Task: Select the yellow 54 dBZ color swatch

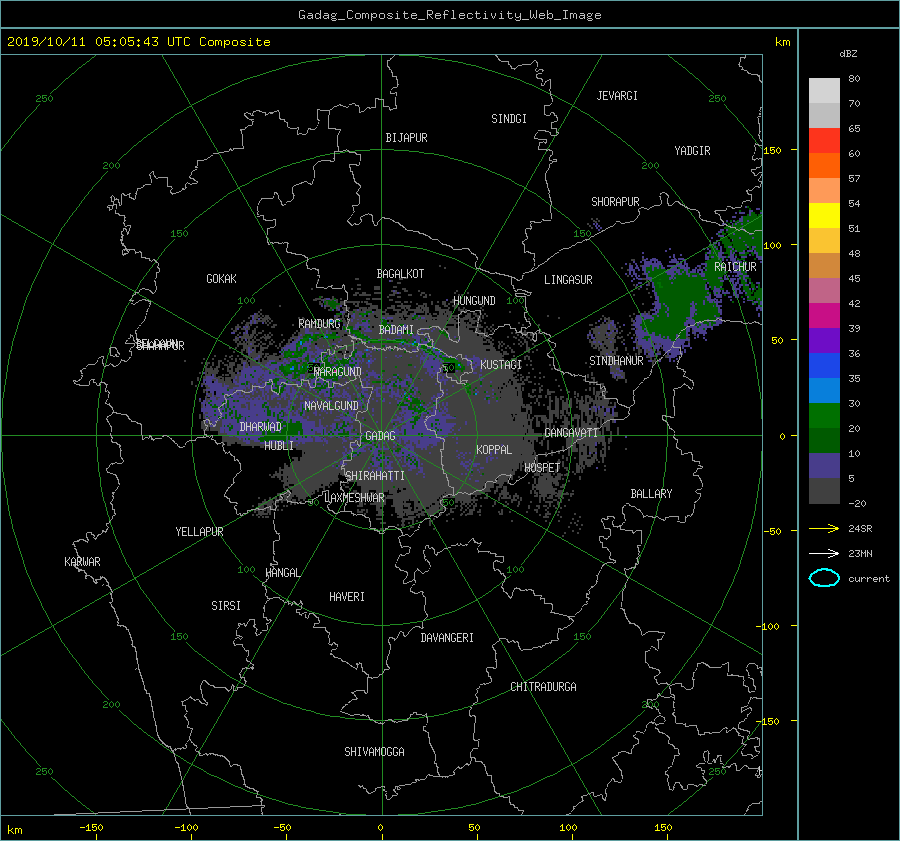Action: click(824, 215)
